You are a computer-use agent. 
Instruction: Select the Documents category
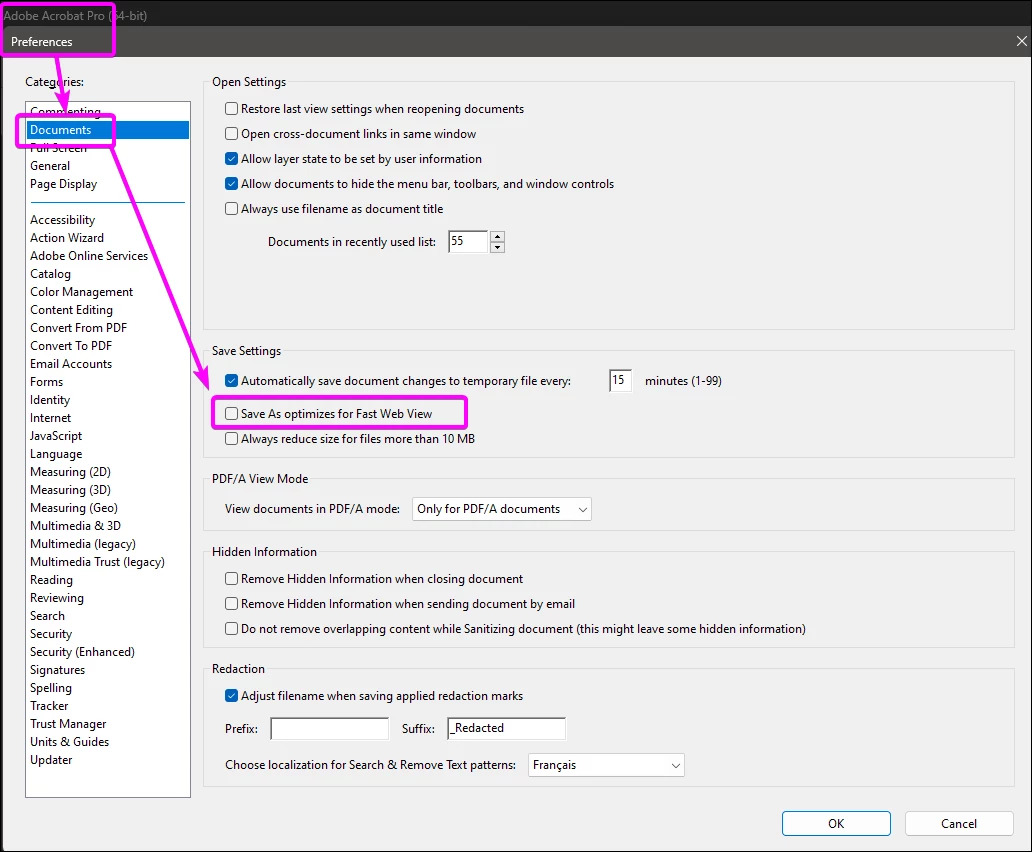pos(108,130)
